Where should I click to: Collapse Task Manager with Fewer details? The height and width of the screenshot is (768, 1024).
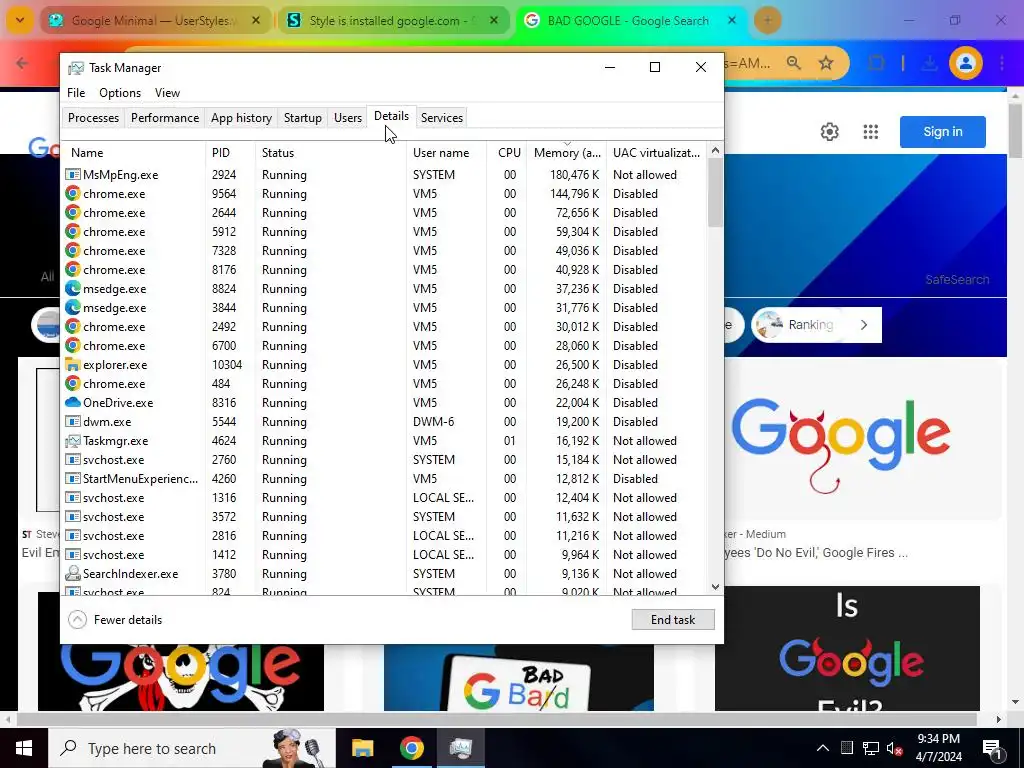[x=116, y=620]
